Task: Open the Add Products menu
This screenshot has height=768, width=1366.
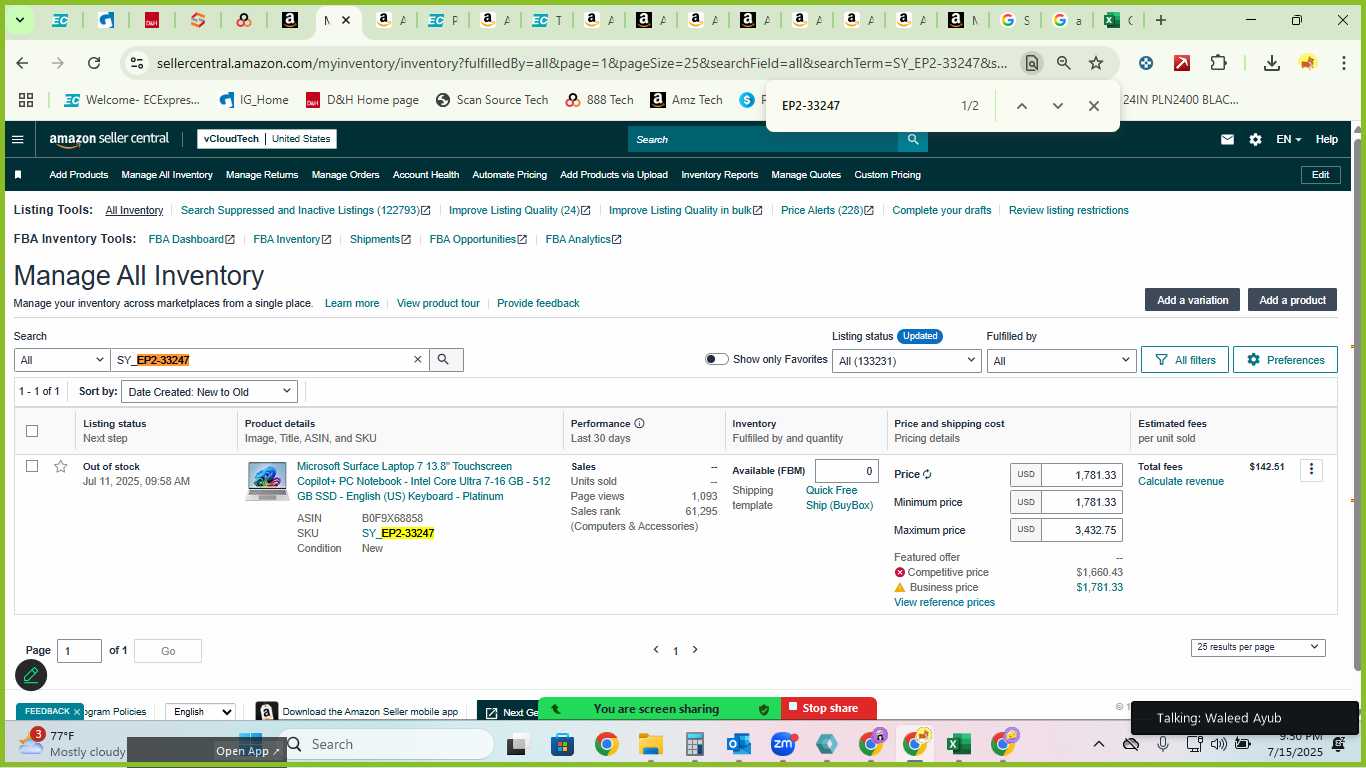Action: point(79,175)
